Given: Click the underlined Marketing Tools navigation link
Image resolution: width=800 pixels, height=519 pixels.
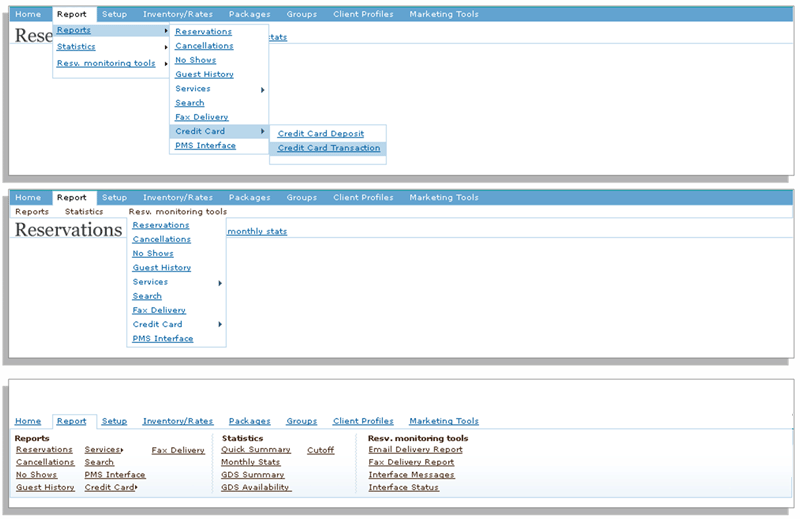Looking at the screenshot, I should click(443, 421).
